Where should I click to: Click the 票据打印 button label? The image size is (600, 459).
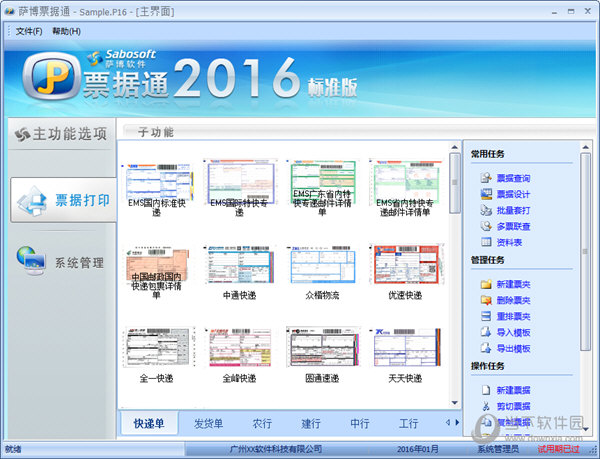click(82, 200)
